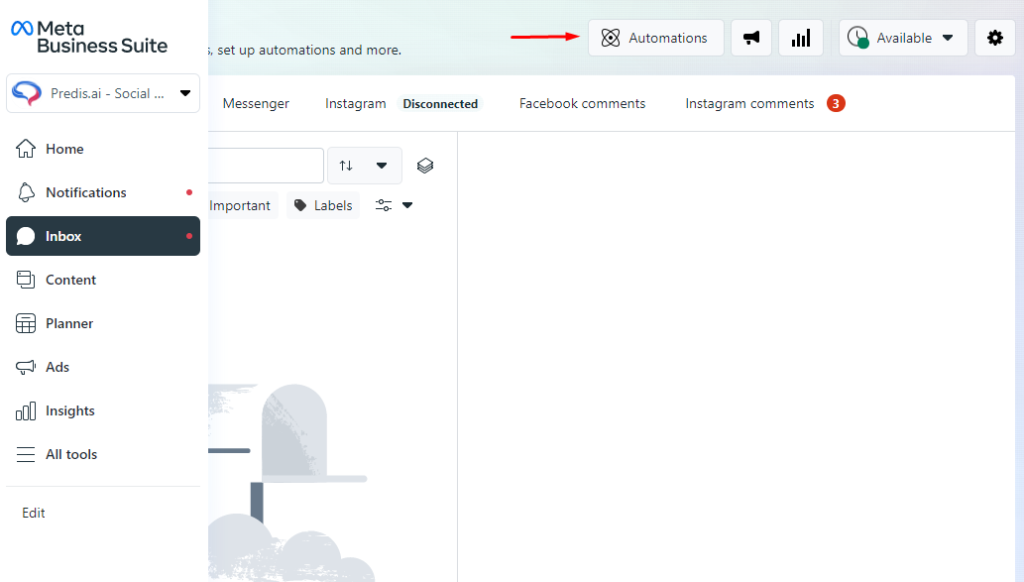Click the Instagram comments count badge
Viewport: 1024px width, 582px height.
836,103
